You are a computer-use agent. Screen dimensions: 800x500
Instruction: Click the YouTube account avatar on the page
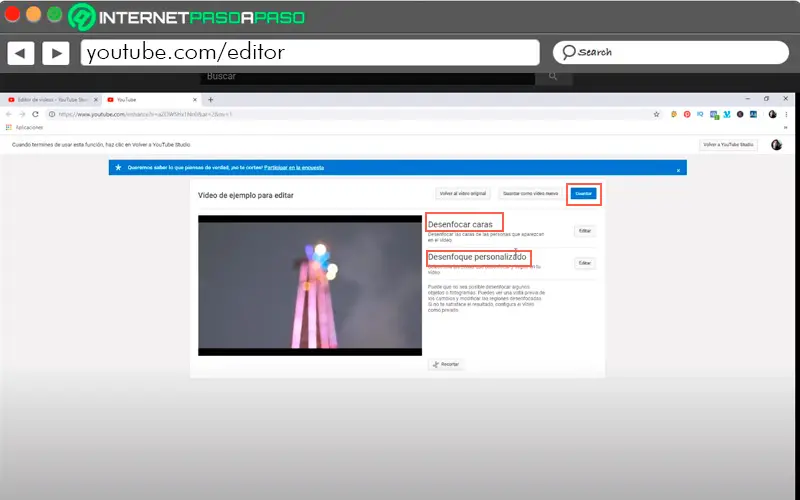click(777, 145)
